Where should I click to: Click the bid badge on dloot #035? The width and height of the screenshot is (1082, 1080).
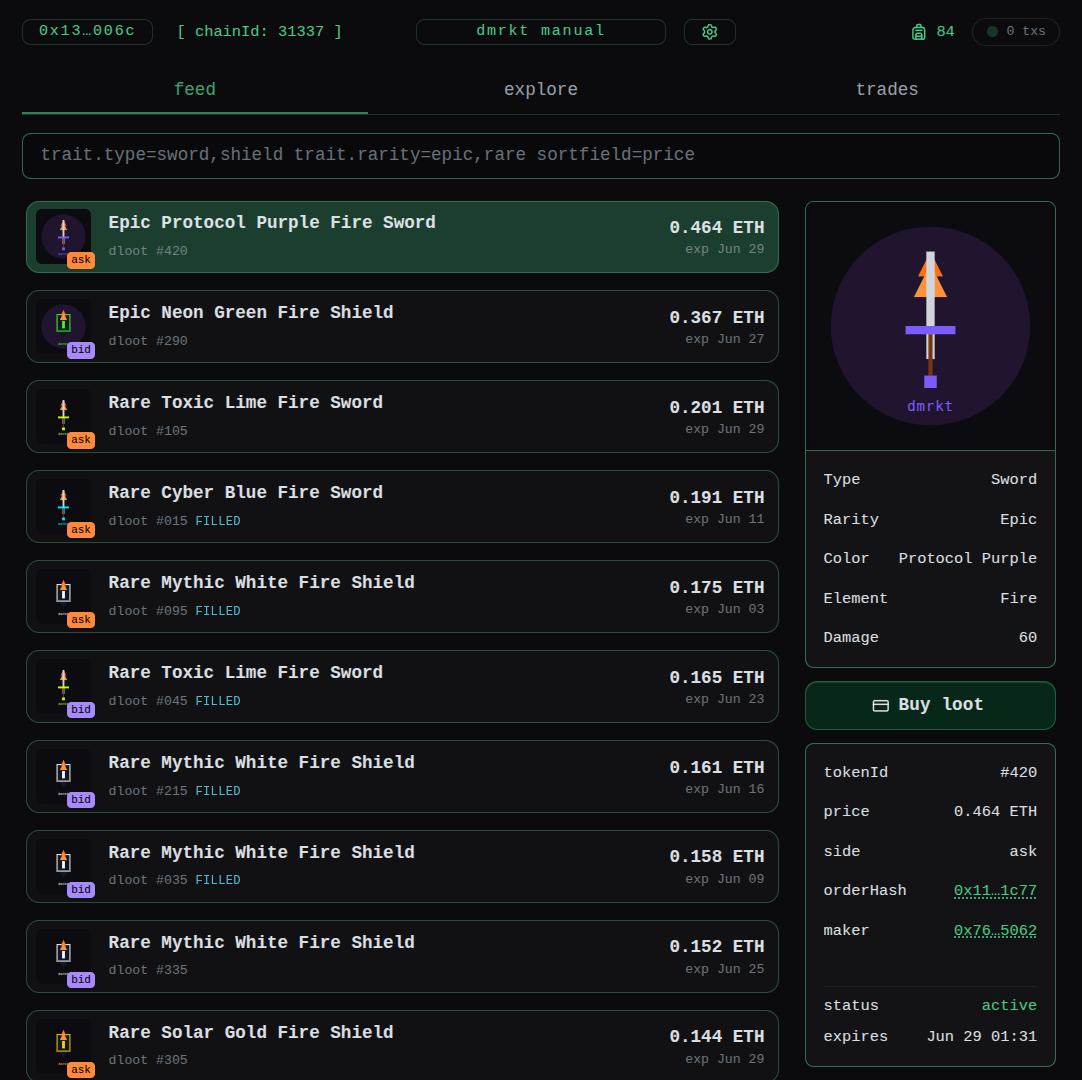81,890
